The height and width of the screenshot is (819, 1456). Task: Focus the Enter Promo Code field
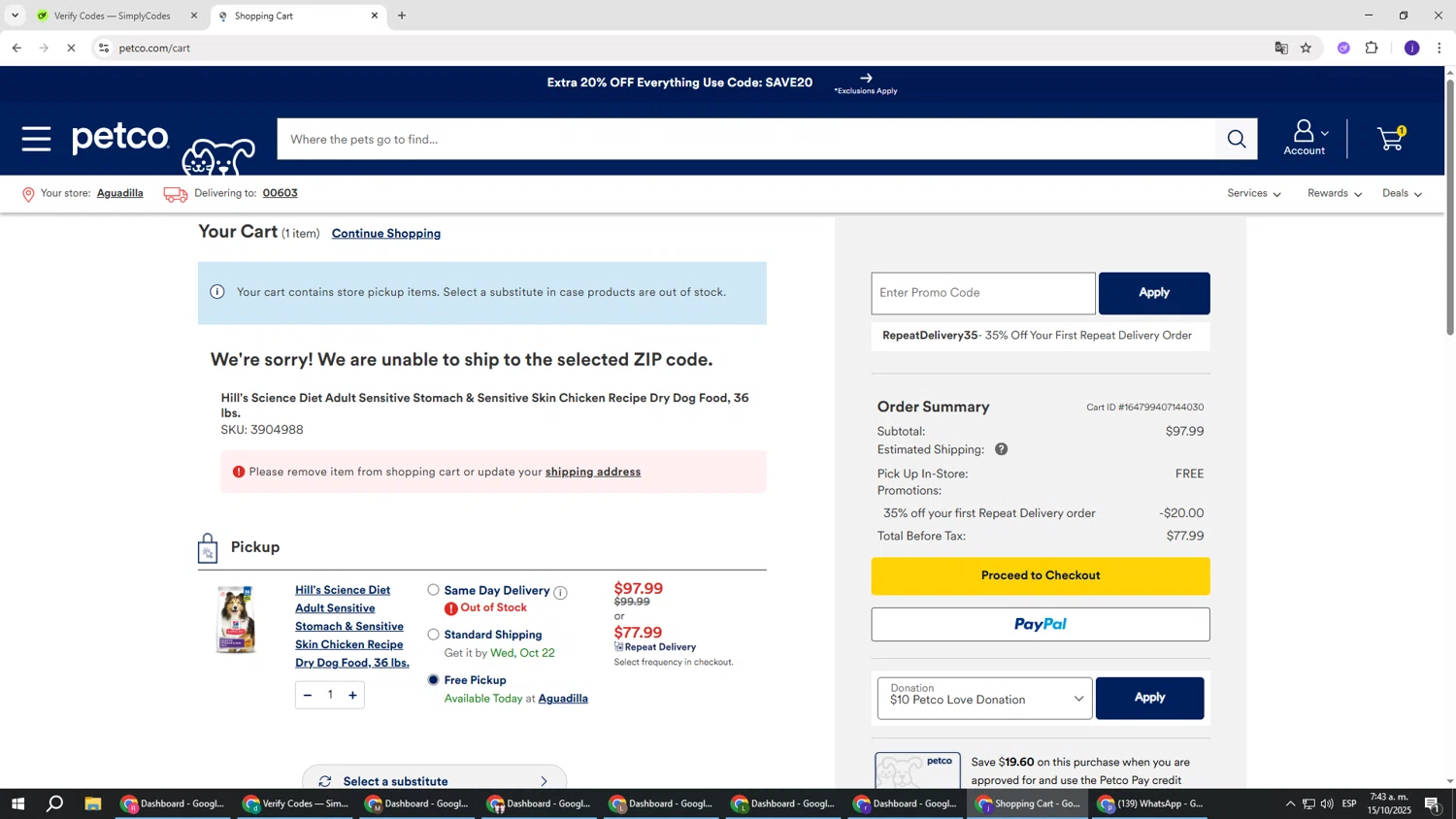[x=983, y=293]
